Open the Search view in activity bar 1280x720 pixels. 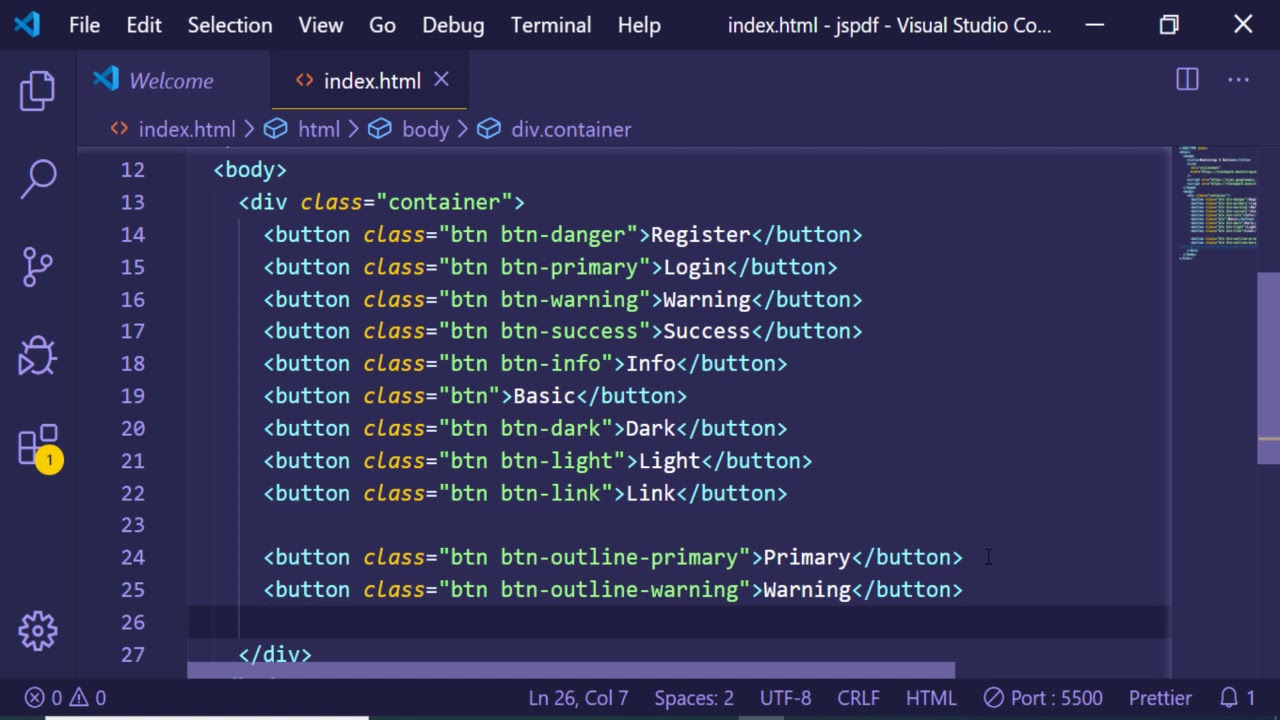click(38, 179)
